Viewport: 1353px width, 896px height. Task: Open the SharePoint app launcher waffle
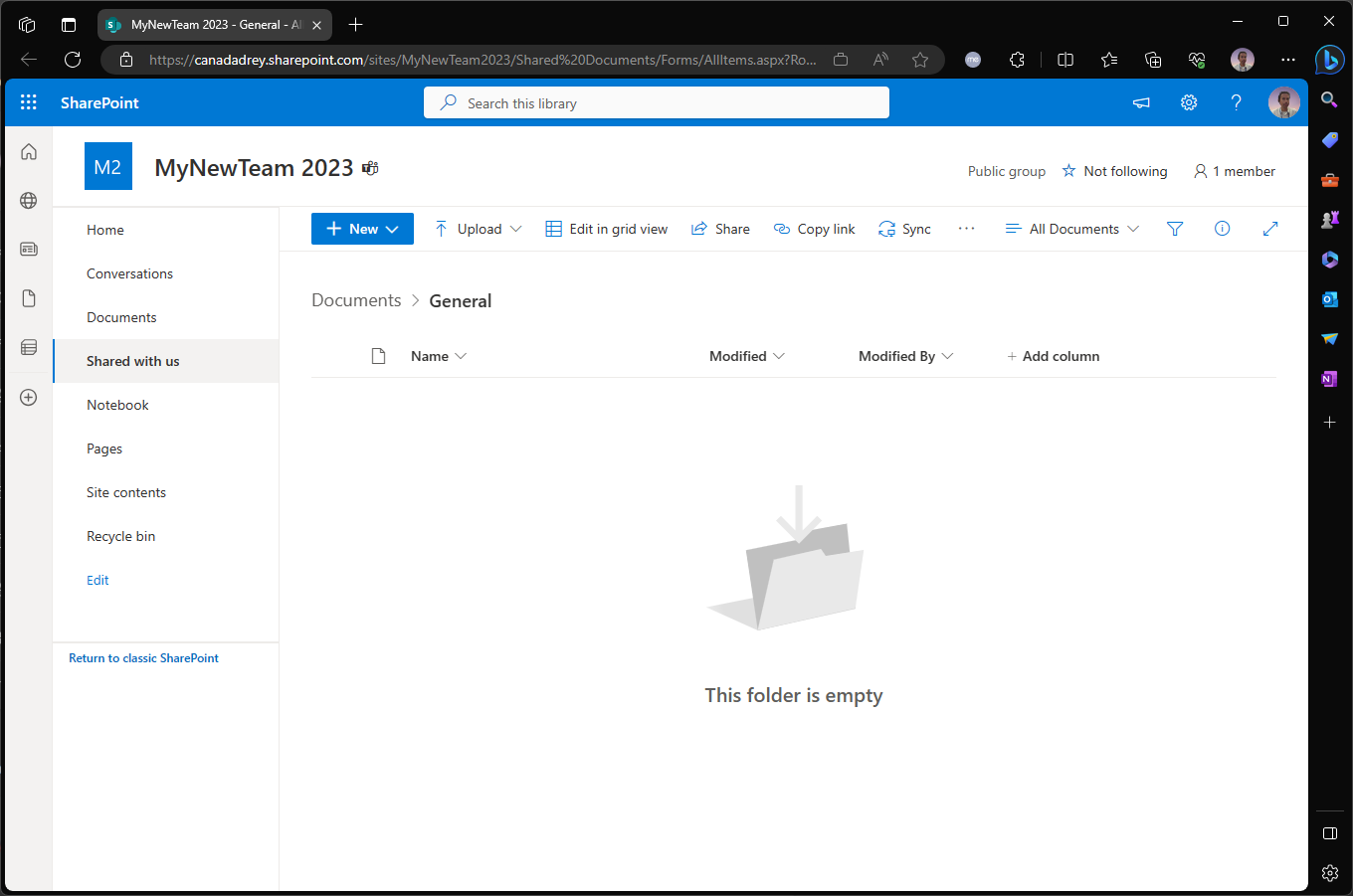click(x=29, y=102)
